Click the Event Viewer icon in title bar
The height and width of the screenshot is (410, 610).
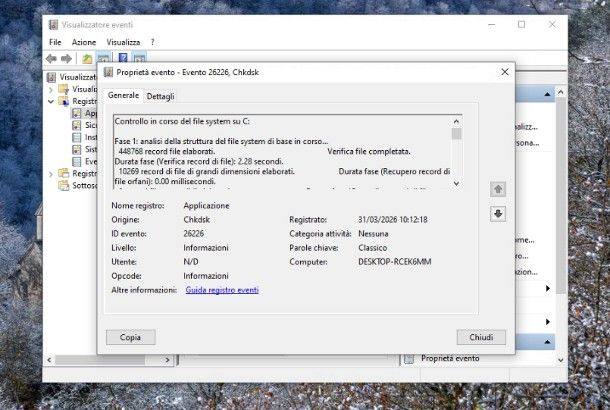(x=53, y=25)
